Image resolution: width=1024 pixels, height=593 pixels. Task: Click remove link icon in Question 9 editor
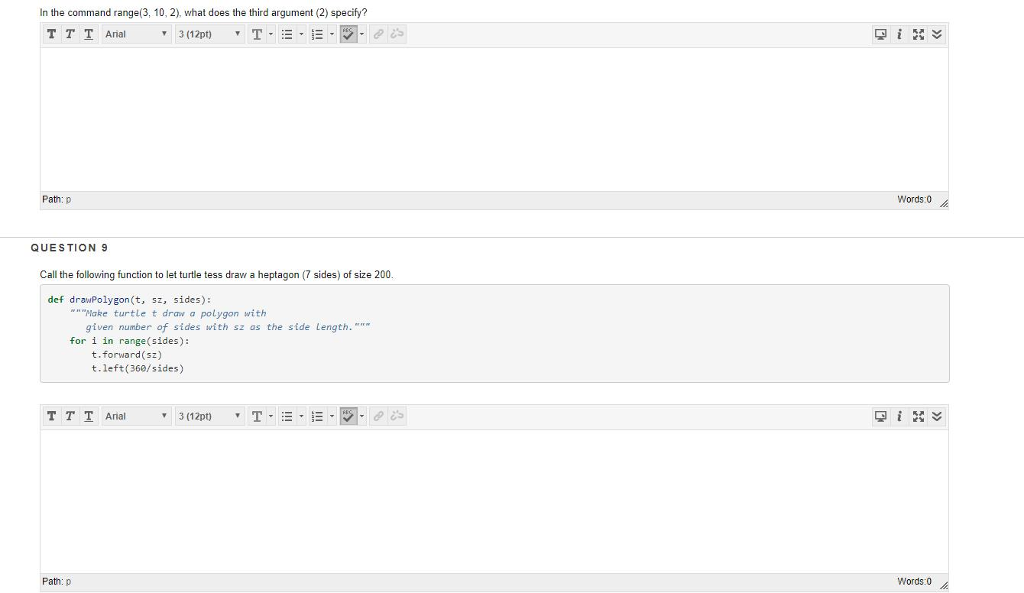(396, 416)
